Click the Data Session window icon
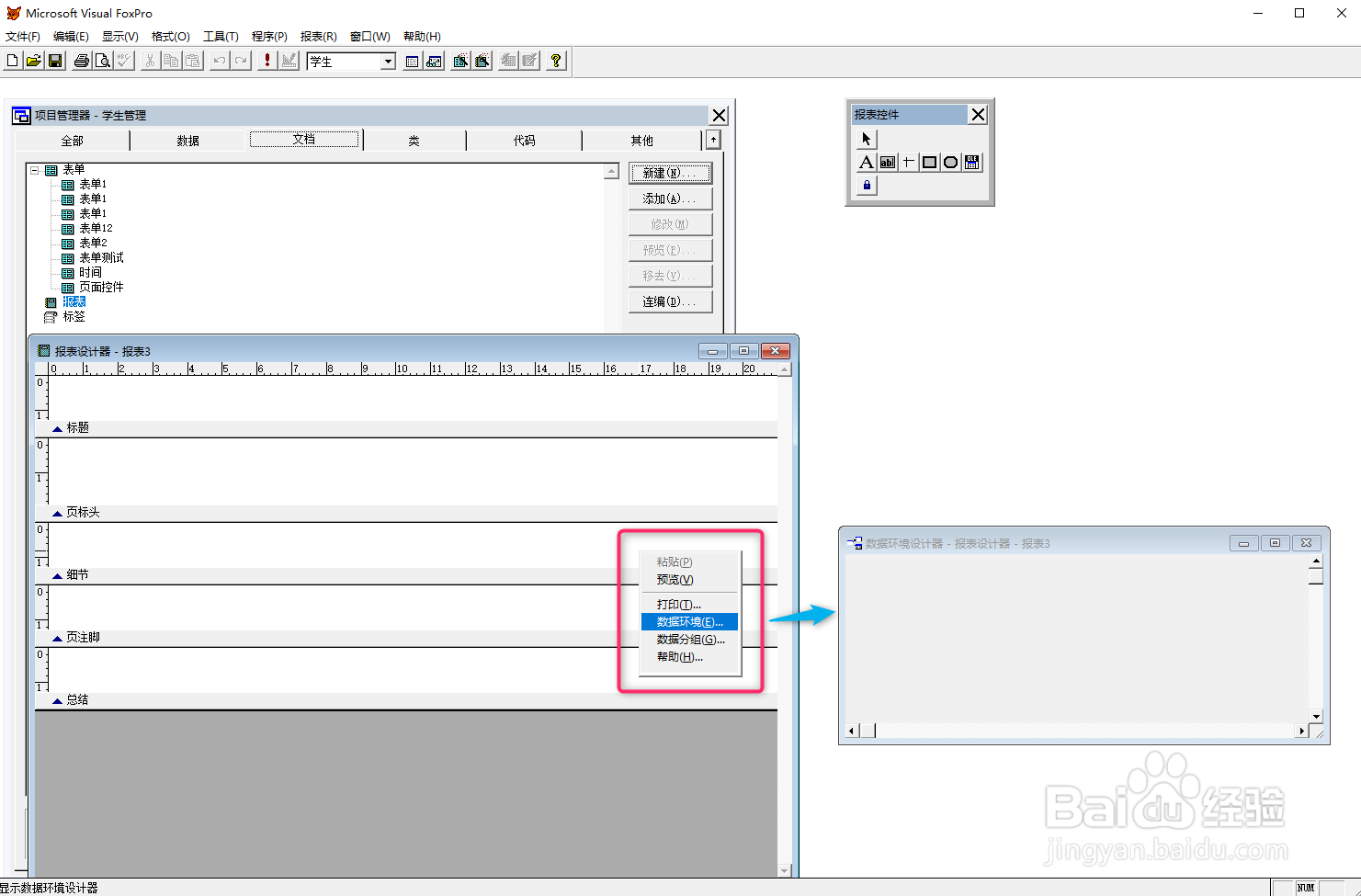 coord(434,61)
